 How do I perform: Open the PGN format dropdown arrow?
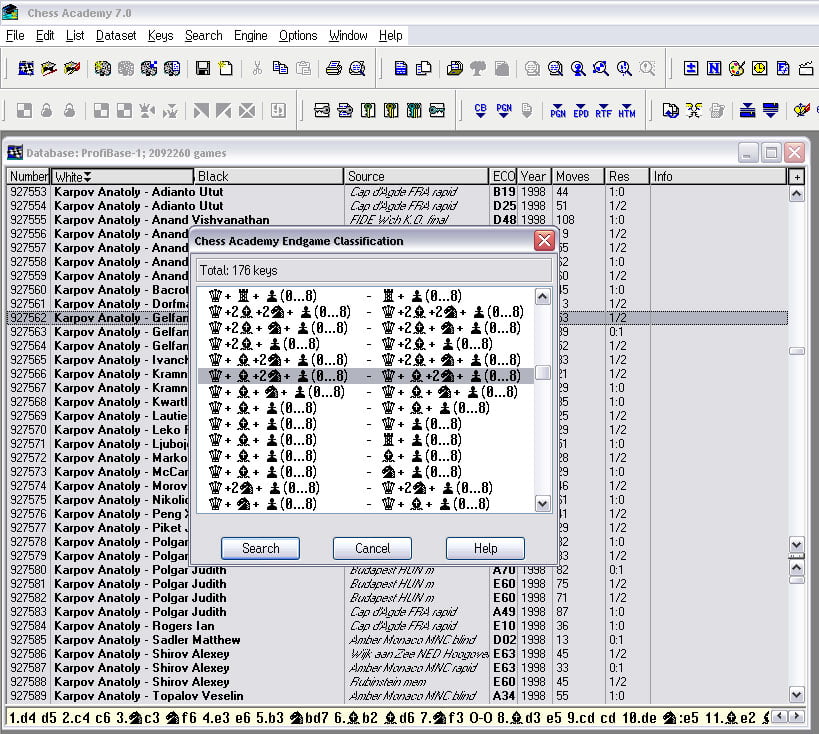coord(504,117)
